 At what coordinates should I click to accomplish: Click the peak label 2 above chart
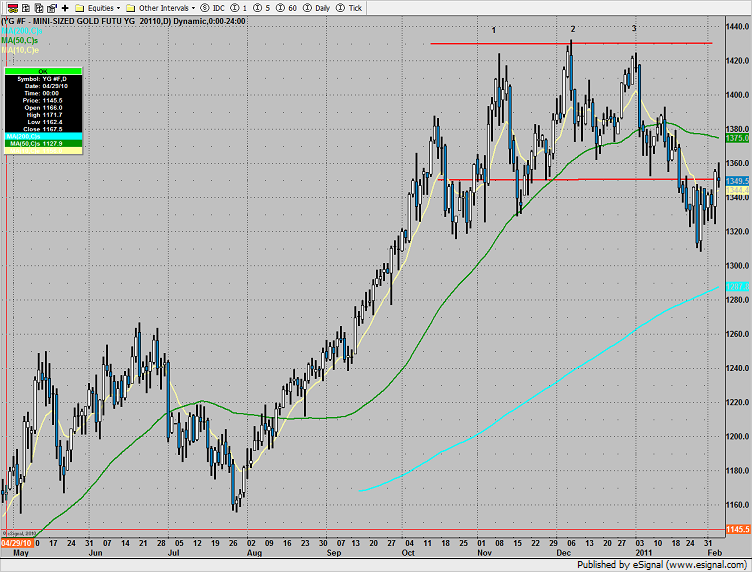click(573, 29)
